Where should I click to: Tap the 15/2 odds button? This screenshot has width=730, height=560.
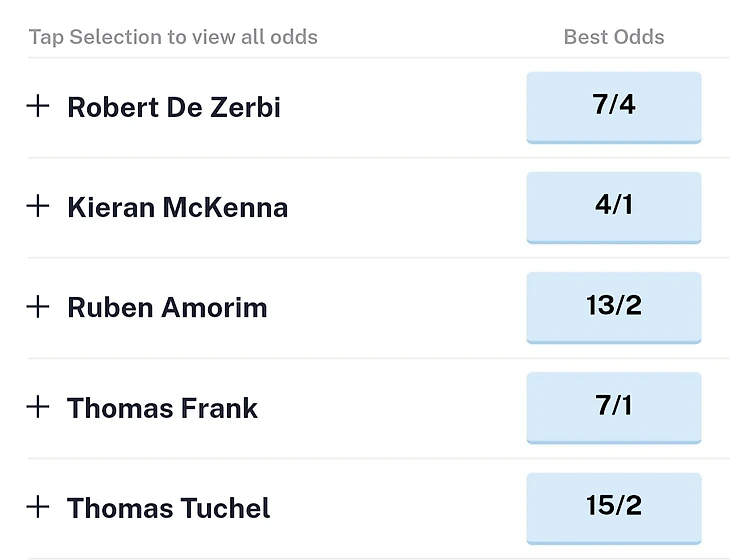[x=614, y=508]
